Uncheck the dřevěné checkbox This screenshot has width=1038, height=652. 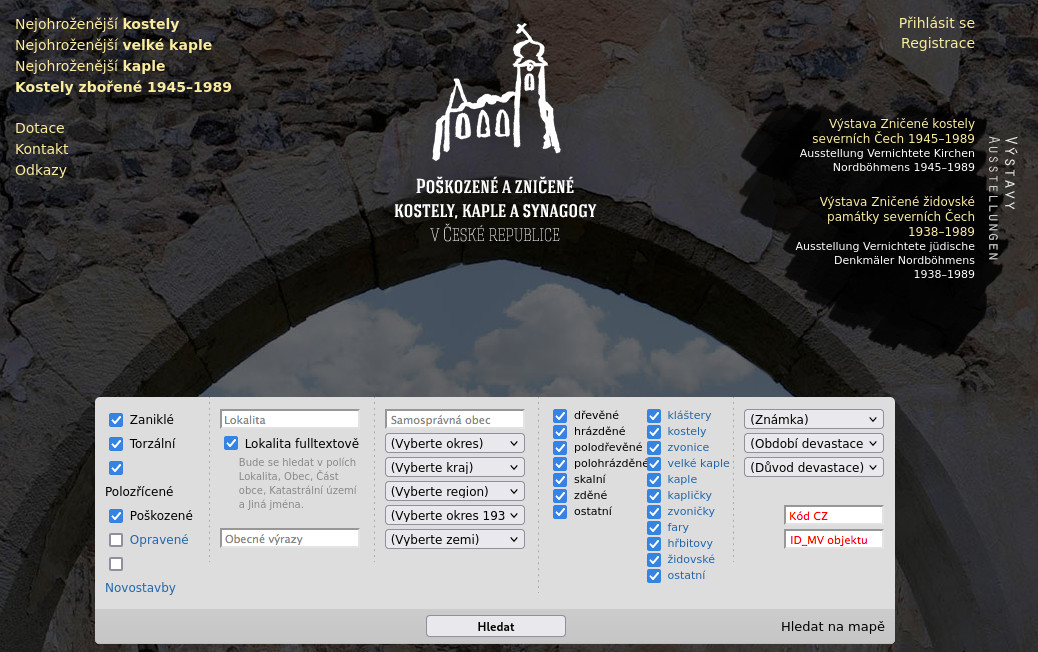560,416
